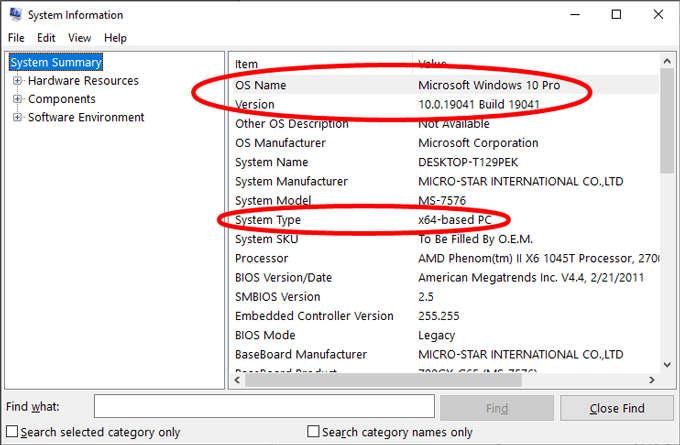
Task: Click the 10.0.19041 Build 19041 value
Action: pyautogui.click(x=479, y=105)
